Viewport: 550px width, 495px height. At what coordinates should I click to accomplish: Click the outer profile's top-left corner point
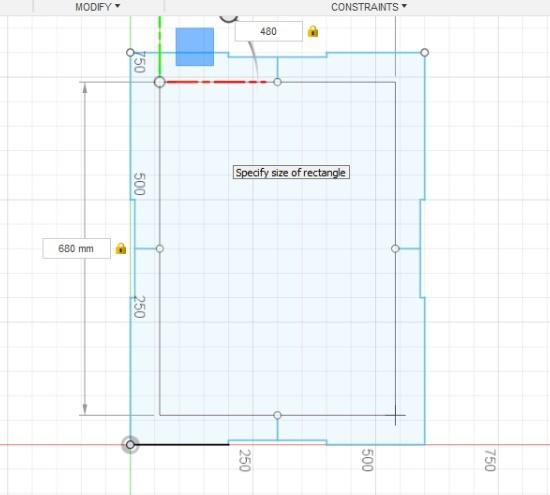130,53
